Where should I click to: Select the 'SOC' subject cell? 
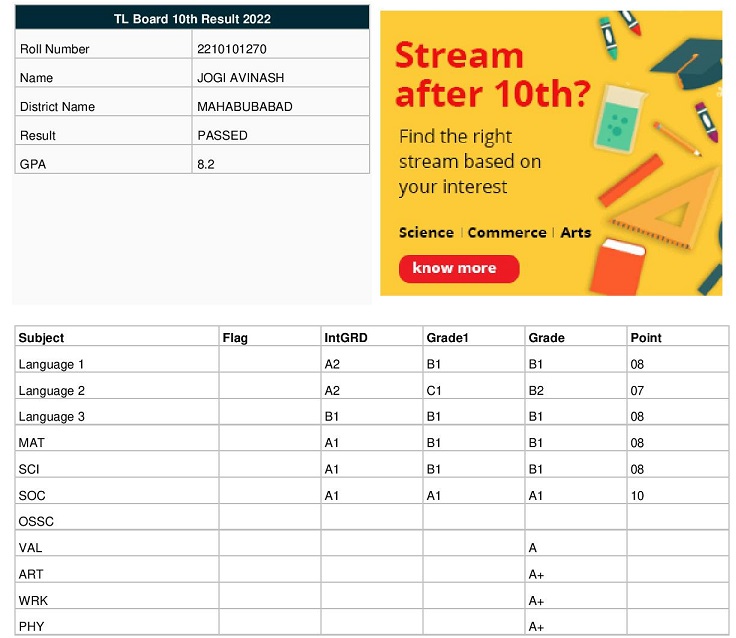point(117,491)
